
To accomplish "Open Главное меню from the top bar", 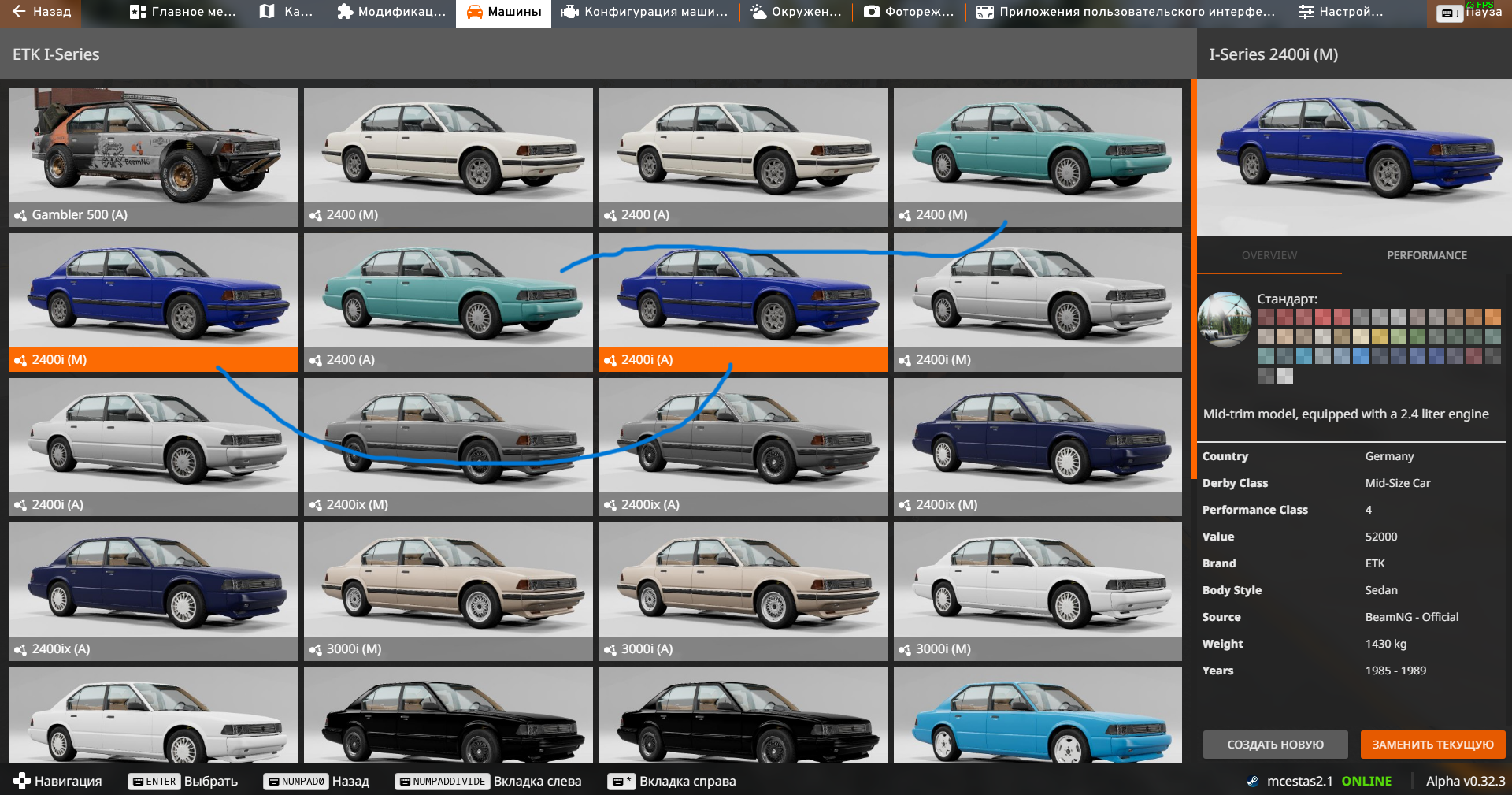I will click(x=183, y=13).
